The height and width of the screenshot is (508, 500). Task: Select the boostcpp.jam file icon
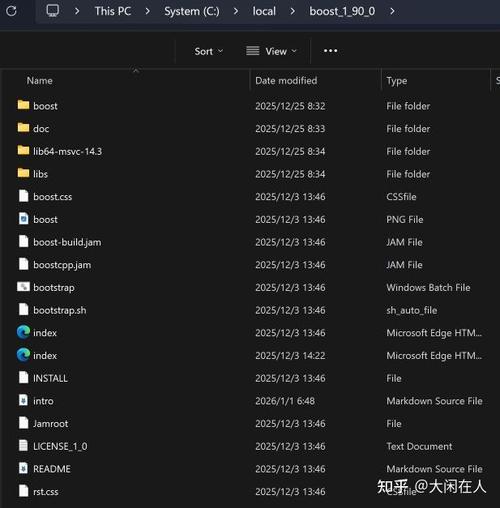[23, 264]
